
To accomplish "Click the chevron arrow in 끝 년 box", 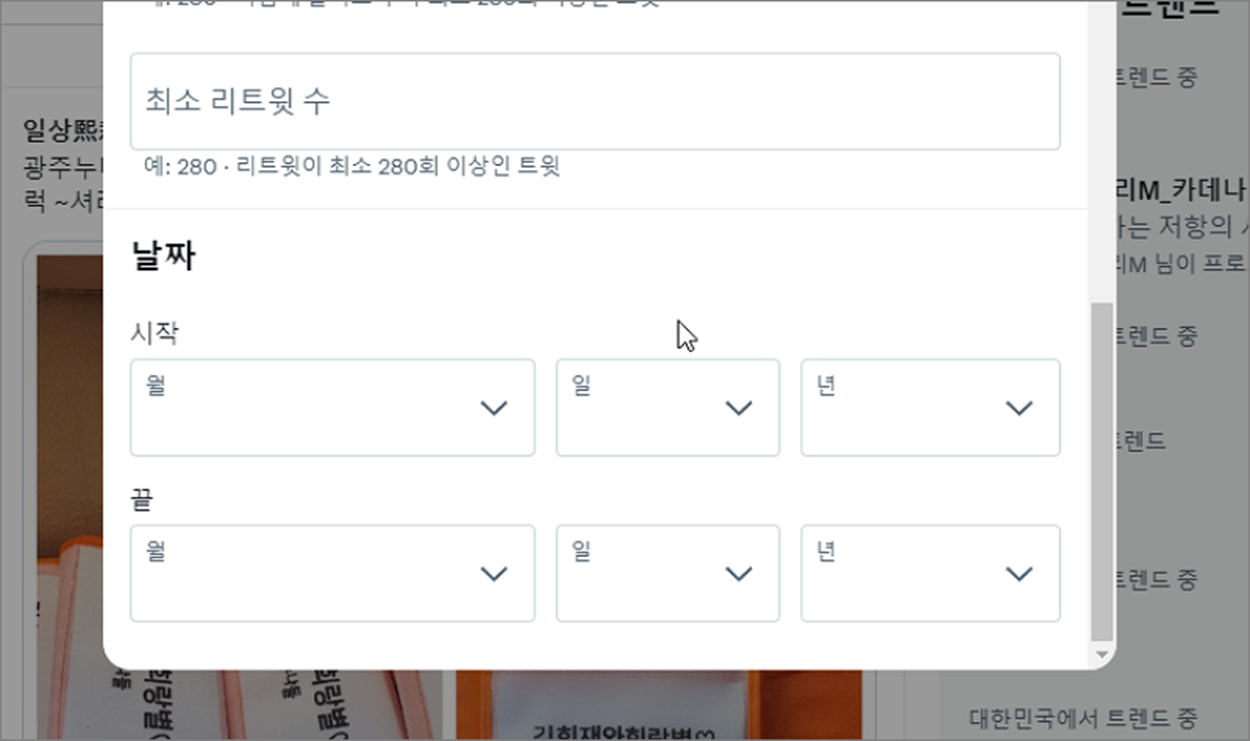I will coord(1019,574).
